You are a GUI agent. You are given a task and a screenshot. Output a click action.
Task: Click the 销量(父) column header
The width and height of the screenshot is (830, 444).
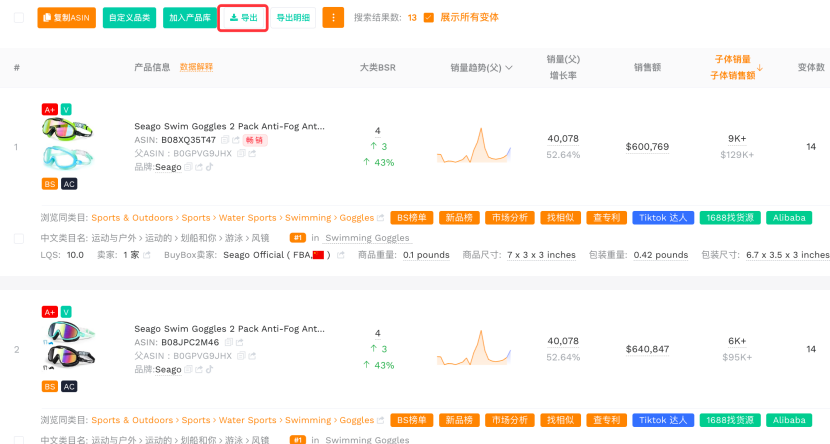[x=563, y=59]
